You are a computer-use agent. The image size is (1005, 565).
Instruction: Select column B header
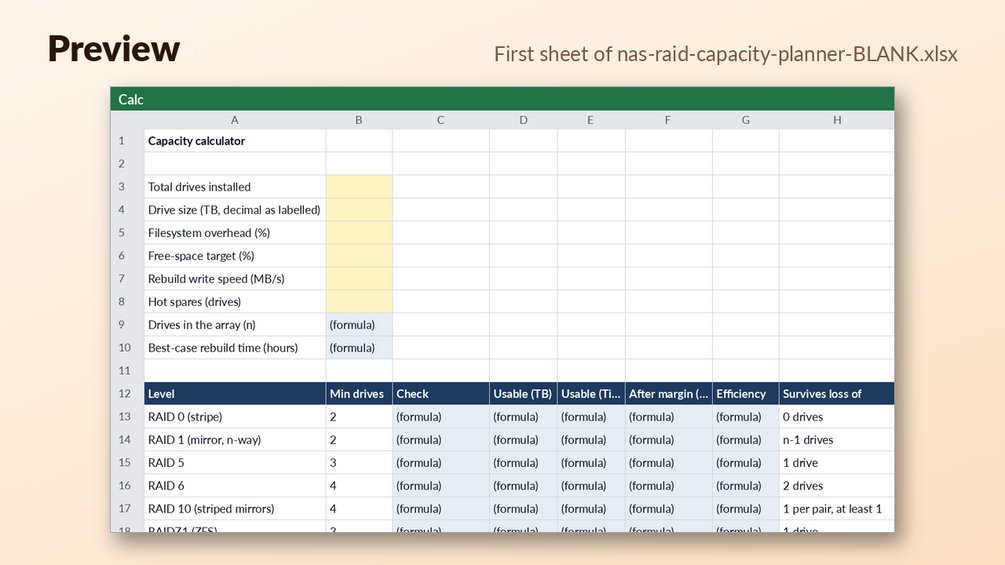click(359, 120)
